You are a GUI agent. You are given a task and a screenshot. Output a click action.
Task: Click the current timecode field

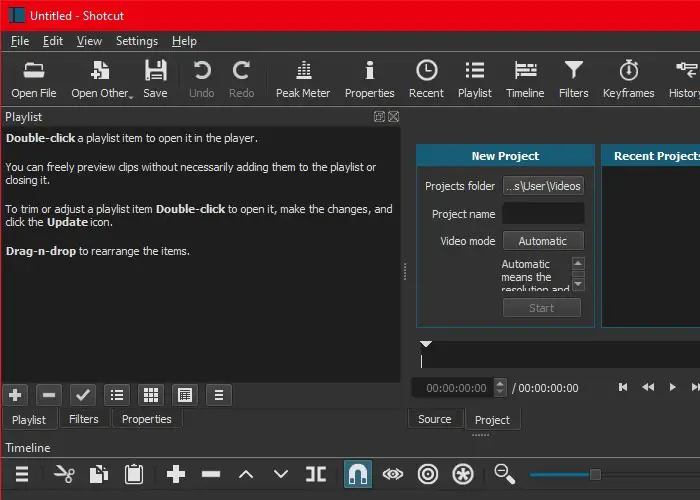click(x=453, y=388)
